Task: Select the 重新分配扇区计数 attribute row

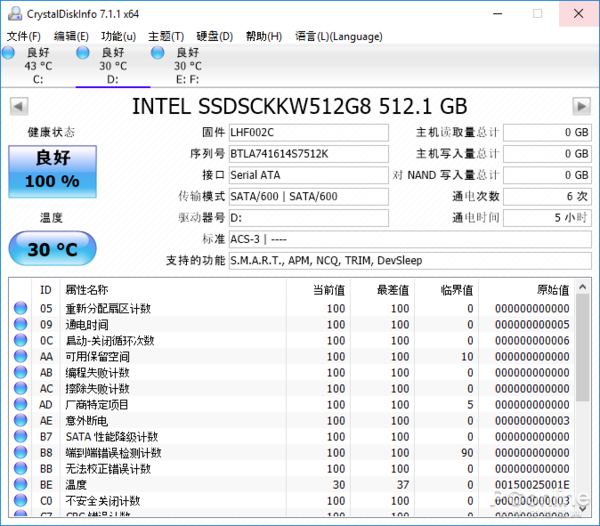Action: click(x=292, y=308)
